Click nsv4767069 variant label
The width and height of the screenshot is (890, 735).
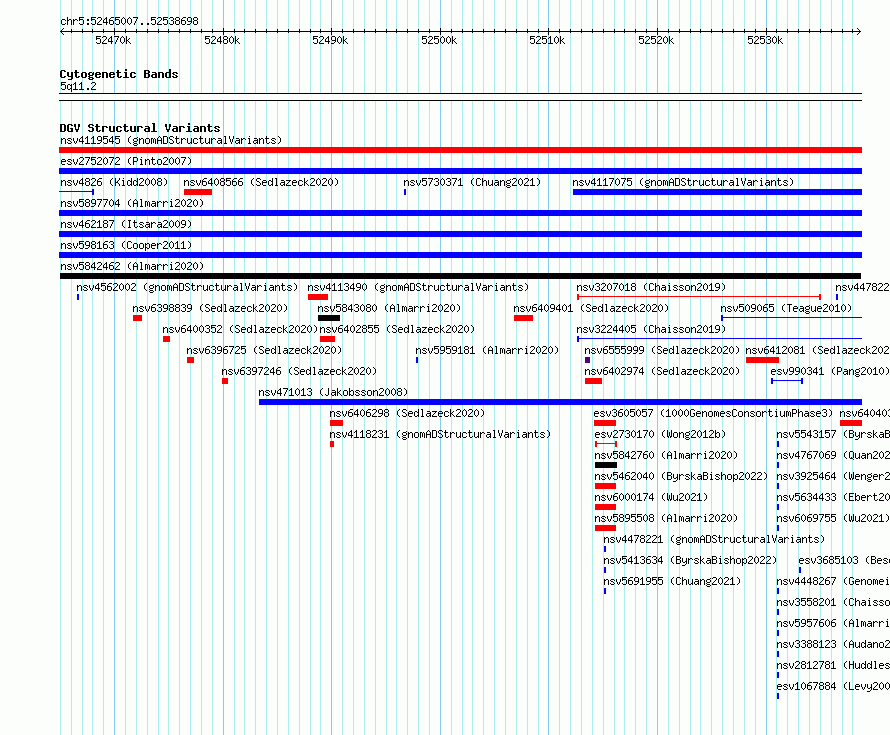[x=833, y=455]
